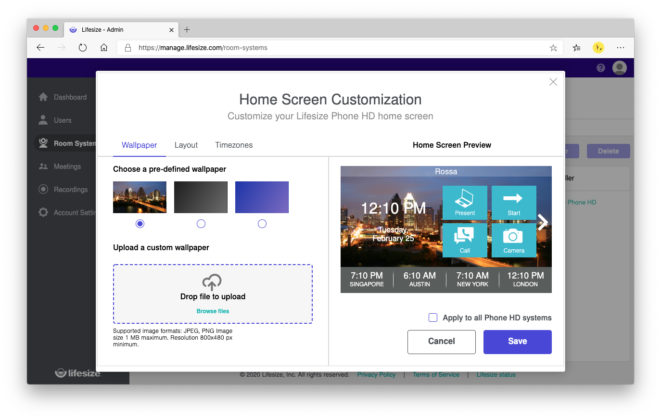Bookmark page with the star icon
This screenshot has height=420, width=661.
click(x=553, y=48)
